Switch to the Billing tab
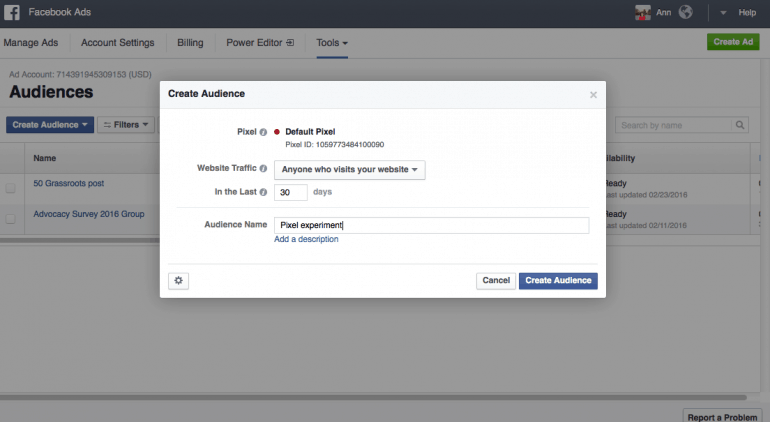 pos(190,43)
